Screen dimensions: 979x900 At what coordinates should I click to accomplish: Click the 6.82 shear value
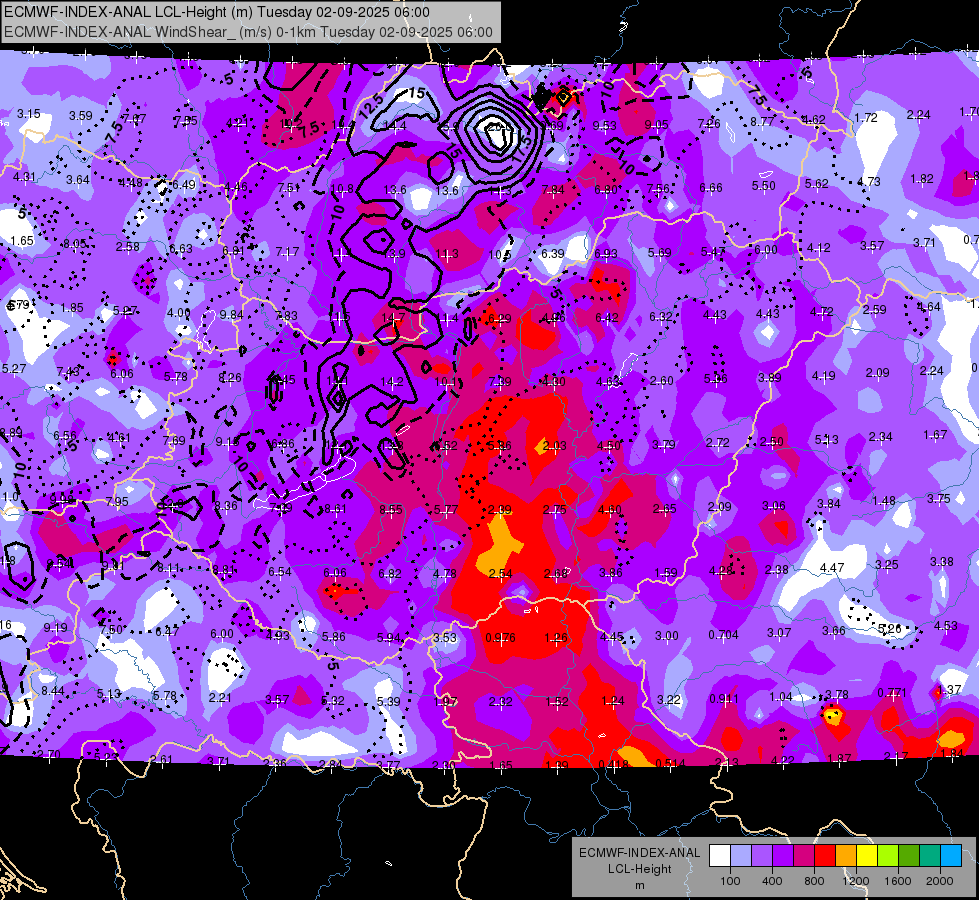(390, 573)
